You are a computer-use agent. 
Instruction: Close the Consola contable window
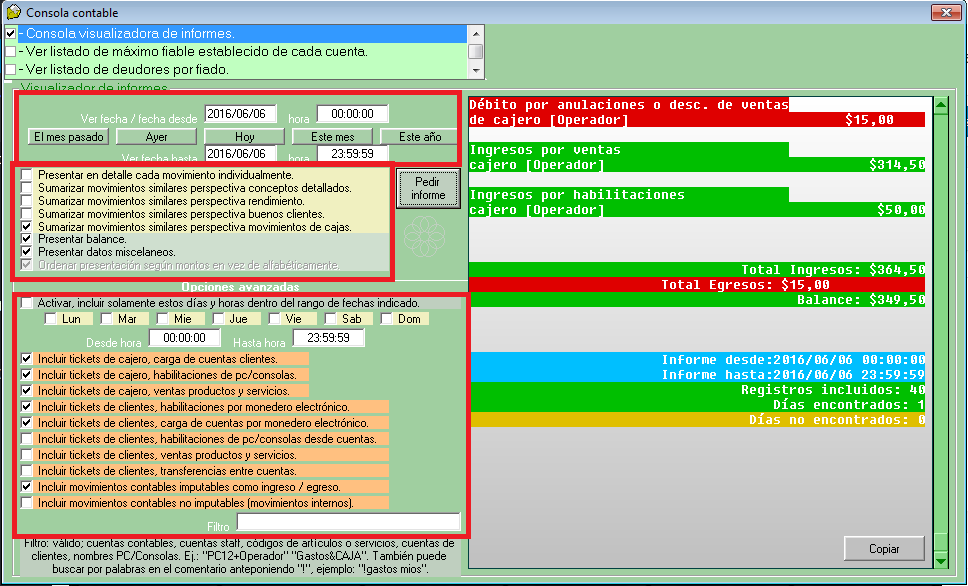point(945,12)
